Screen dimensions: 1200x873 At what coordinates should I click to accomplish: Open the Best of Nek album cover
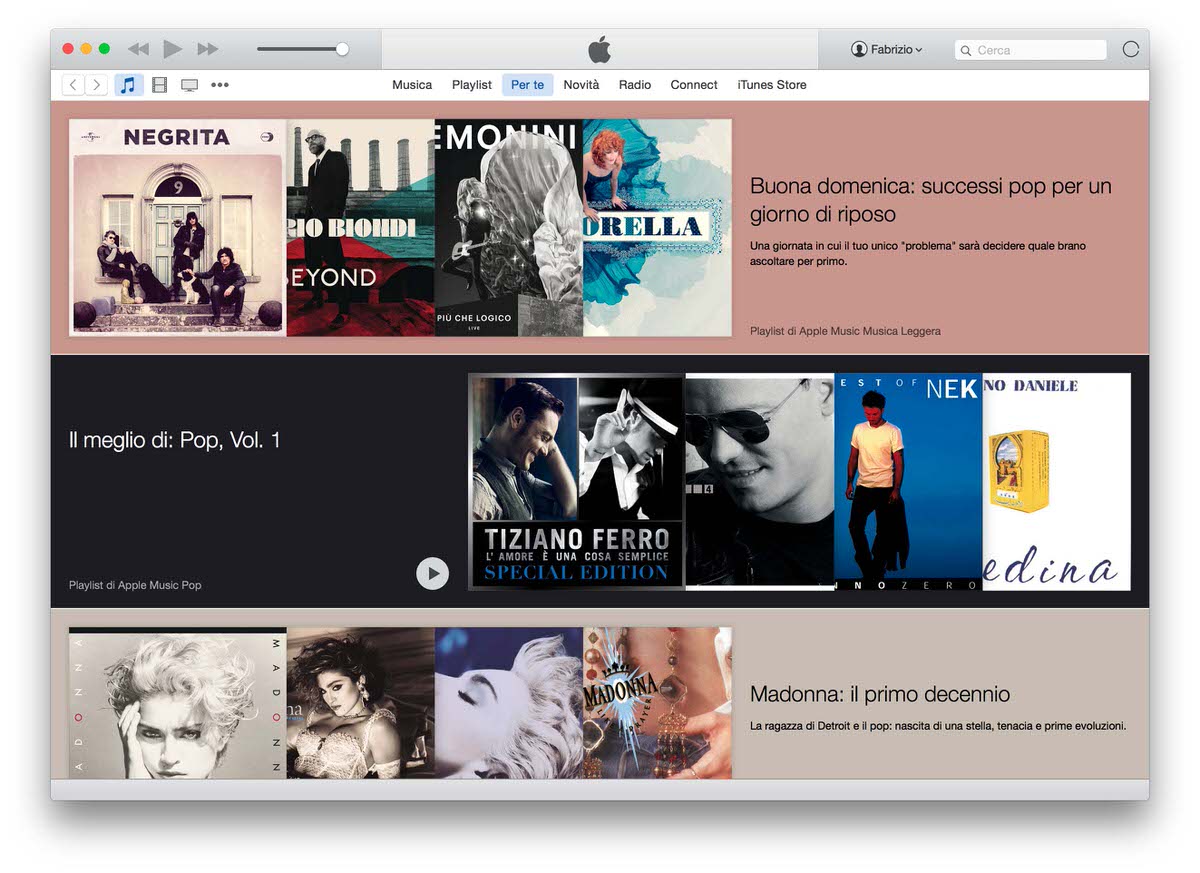click(x=908, y=482)
